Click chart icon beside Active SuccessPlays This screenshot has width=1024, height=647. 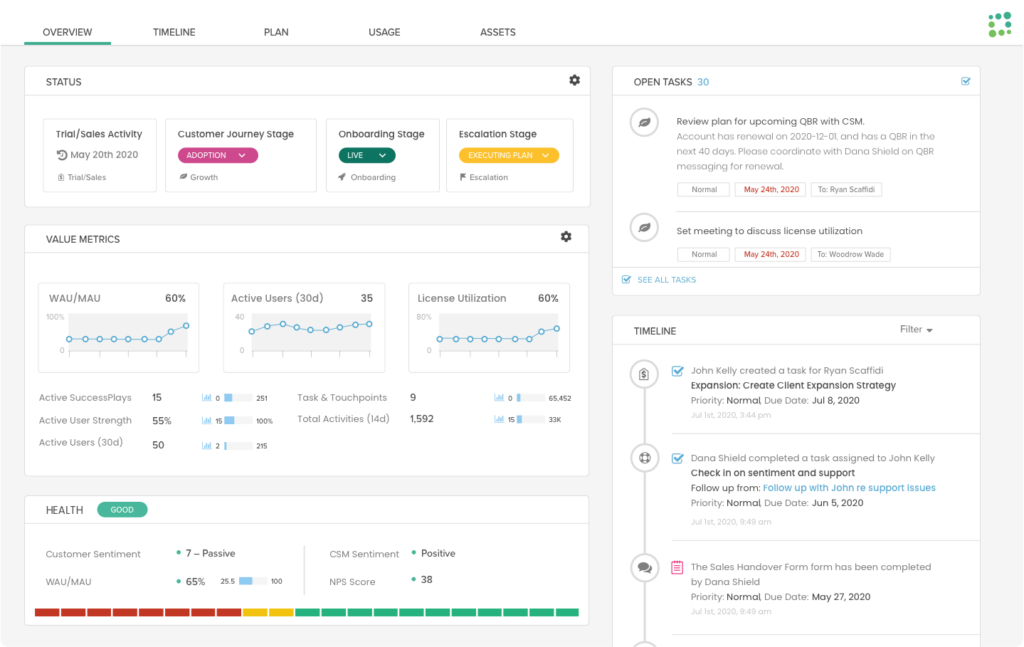(x=206, y=398)
